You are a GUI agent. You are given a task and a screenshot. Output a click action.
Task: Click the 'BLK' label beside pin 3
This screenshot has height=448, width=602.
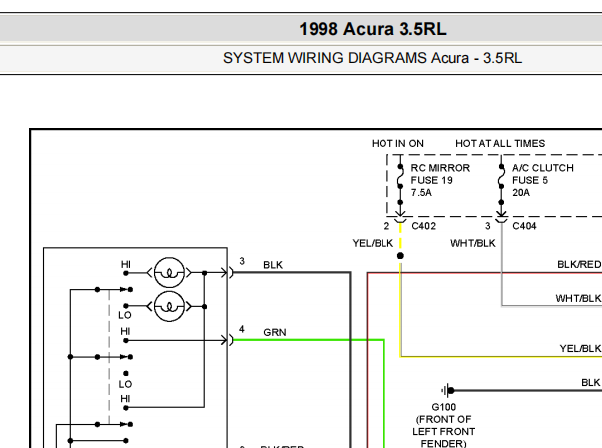(273, 265)
